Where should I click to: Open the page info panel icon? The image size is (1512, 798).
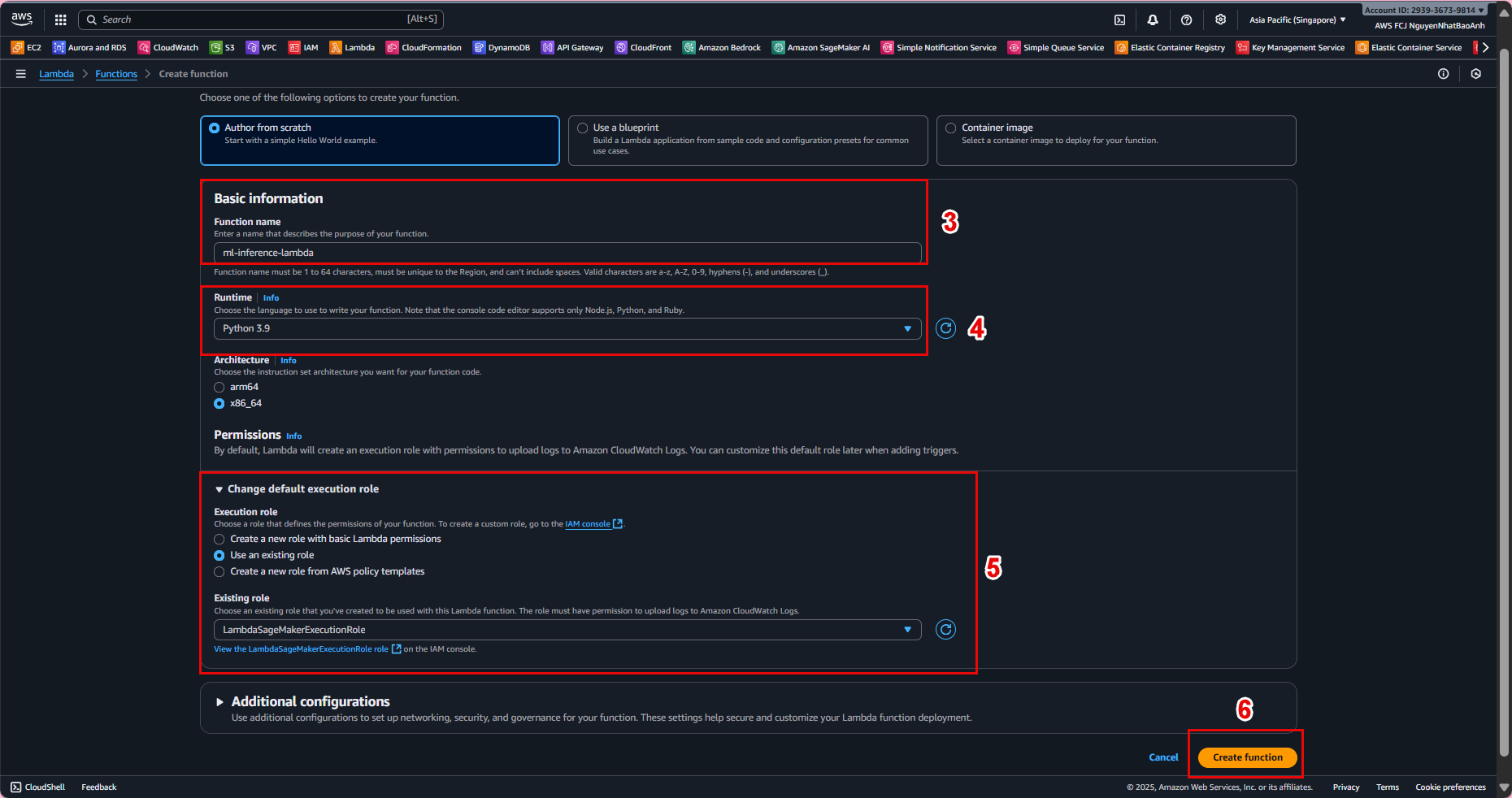pos(1443,74)
